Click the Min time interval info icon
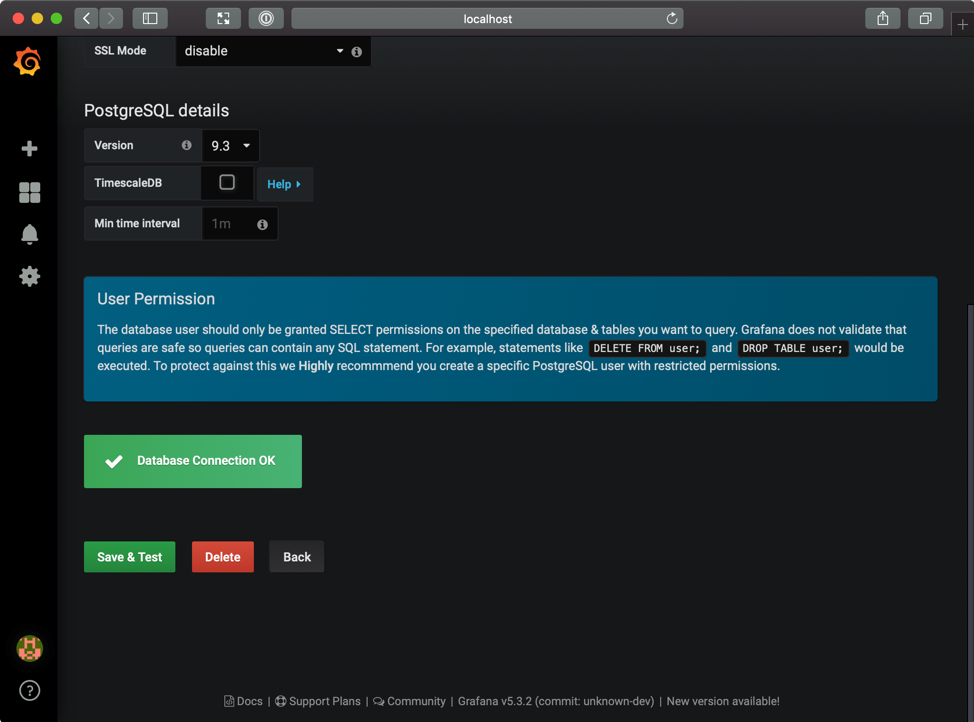 tap(263, 224)
